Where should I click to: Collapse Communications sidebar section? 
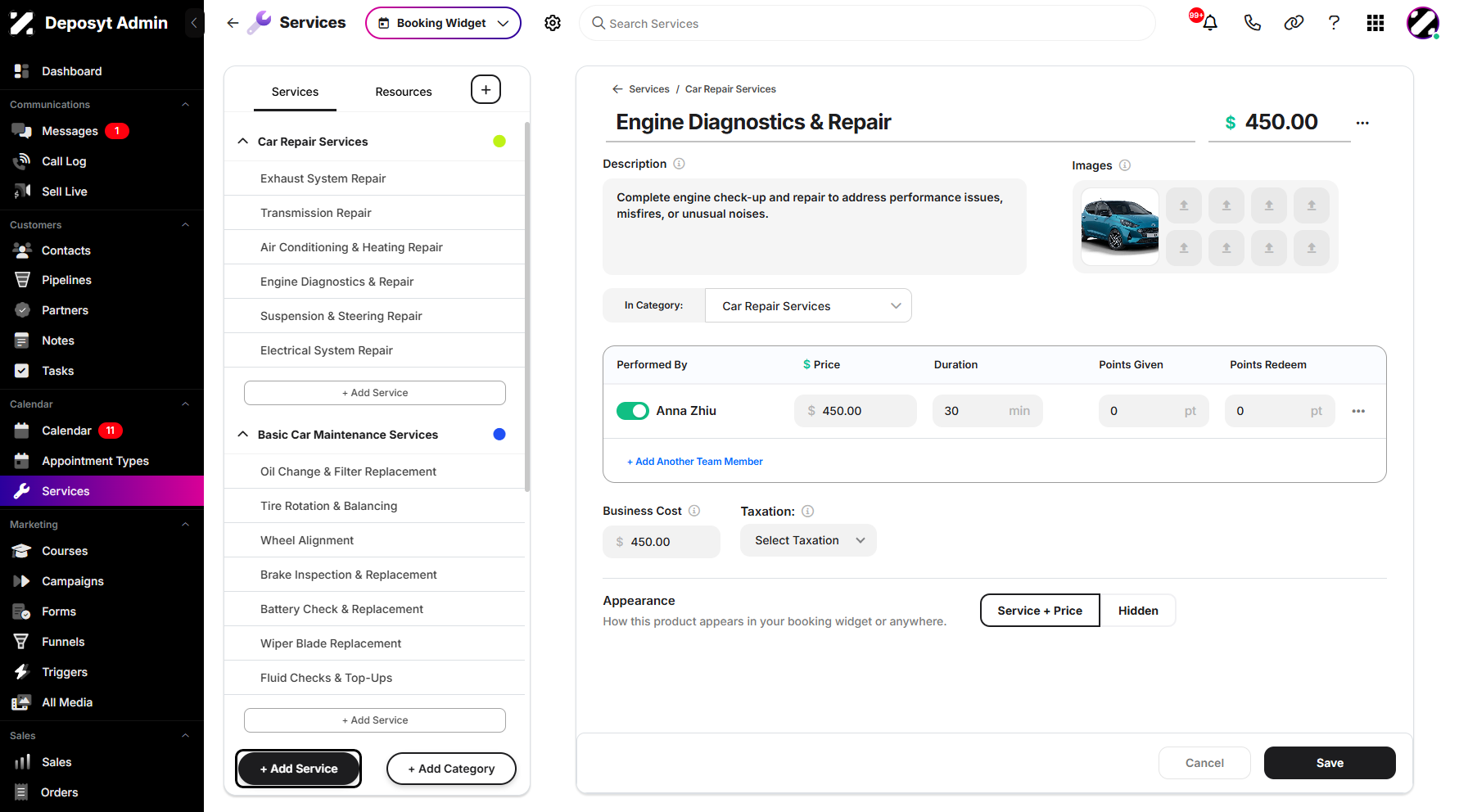point(185,105)
